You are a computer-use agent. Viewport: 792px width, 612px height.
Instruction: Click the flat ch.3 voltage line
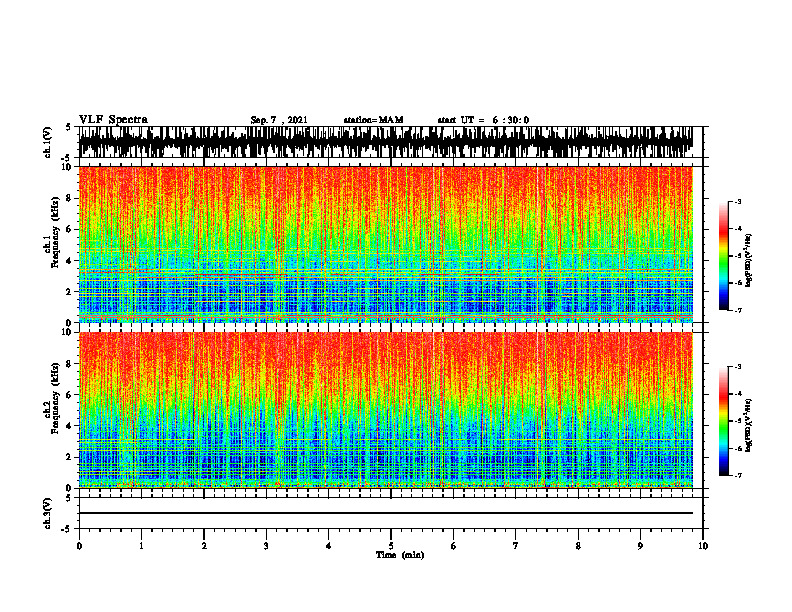[x=385, y=513]
